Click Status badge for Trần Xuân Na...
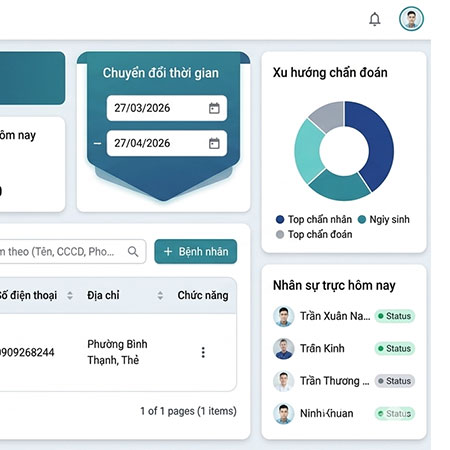Viewport: 450px width, 450px height. 395,316
